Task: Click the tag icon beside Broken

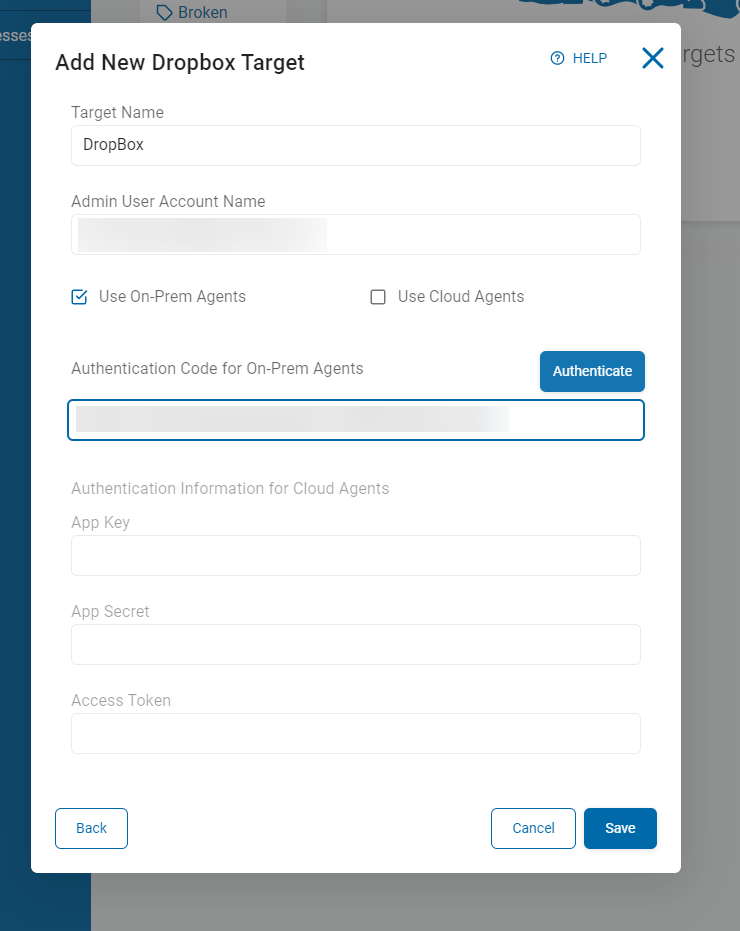Action: coord(165,13)
